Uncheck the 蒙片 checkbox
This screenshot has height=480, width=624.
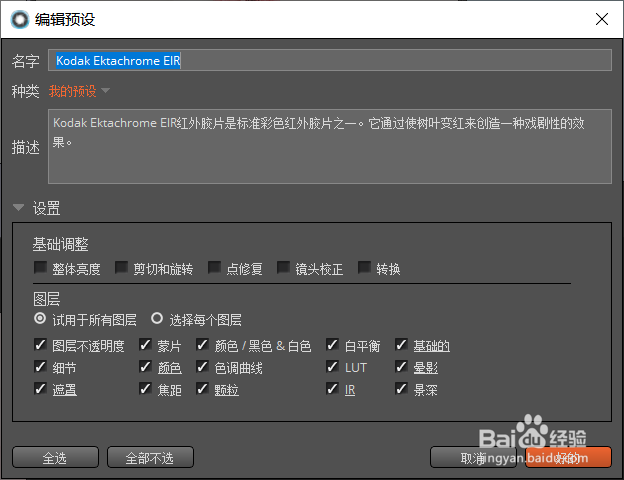(x=145, y=345)
